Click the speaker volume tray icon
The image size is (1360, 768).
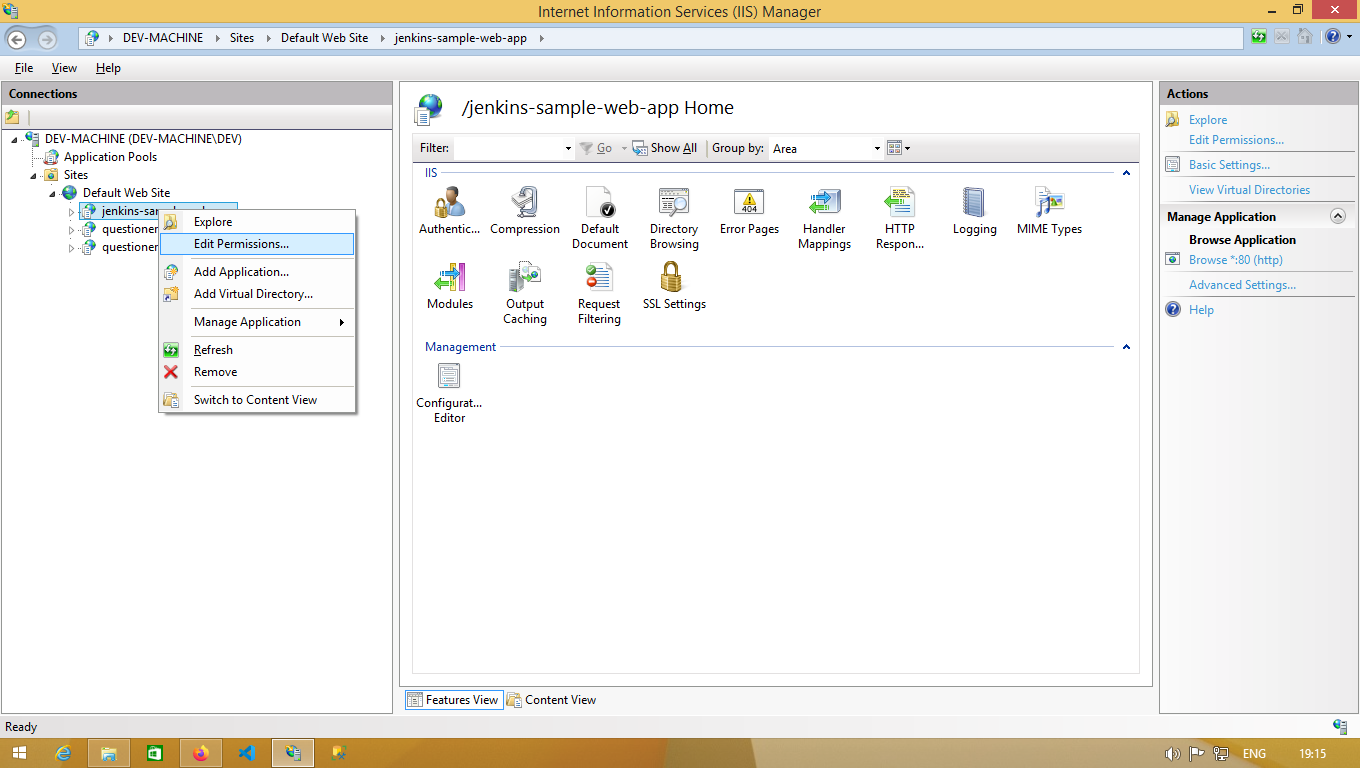pos(1173,754)
